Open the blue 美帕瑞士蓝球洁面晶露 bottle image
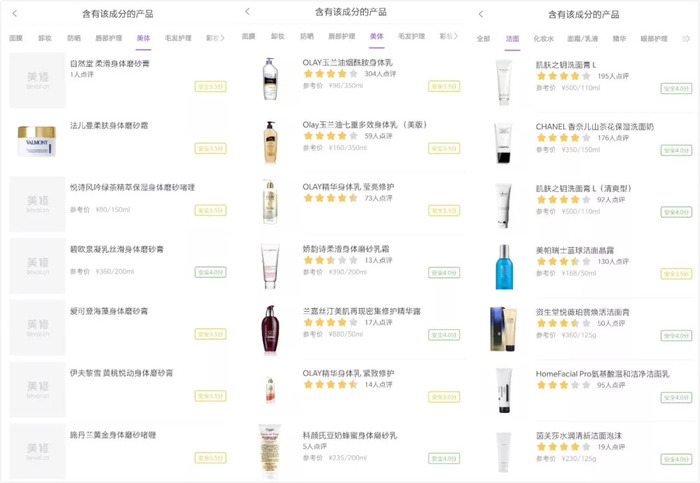The height and width of the screenshot is (483, 700). click(504, 267)
